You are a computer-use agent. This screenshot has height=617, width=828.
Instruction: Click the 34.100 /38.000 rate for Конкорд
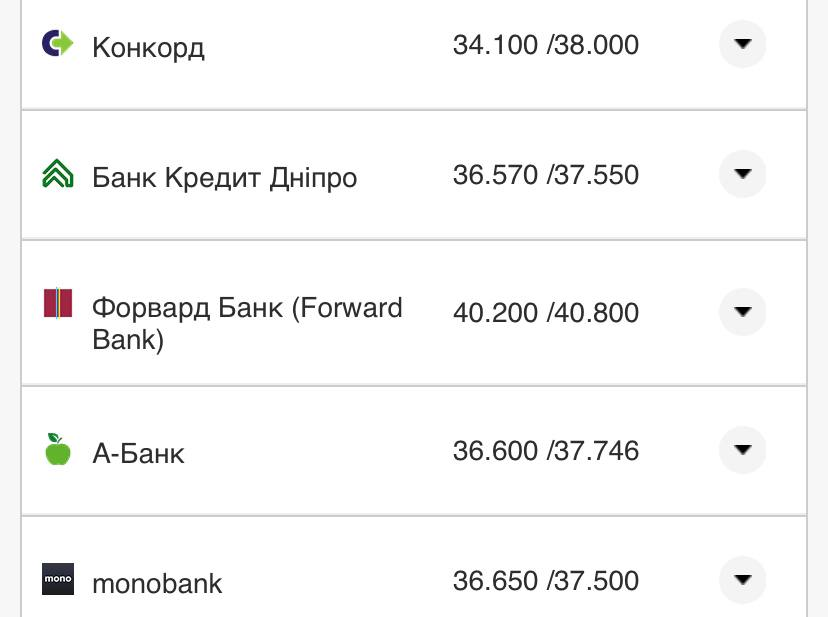coord(546,44)
